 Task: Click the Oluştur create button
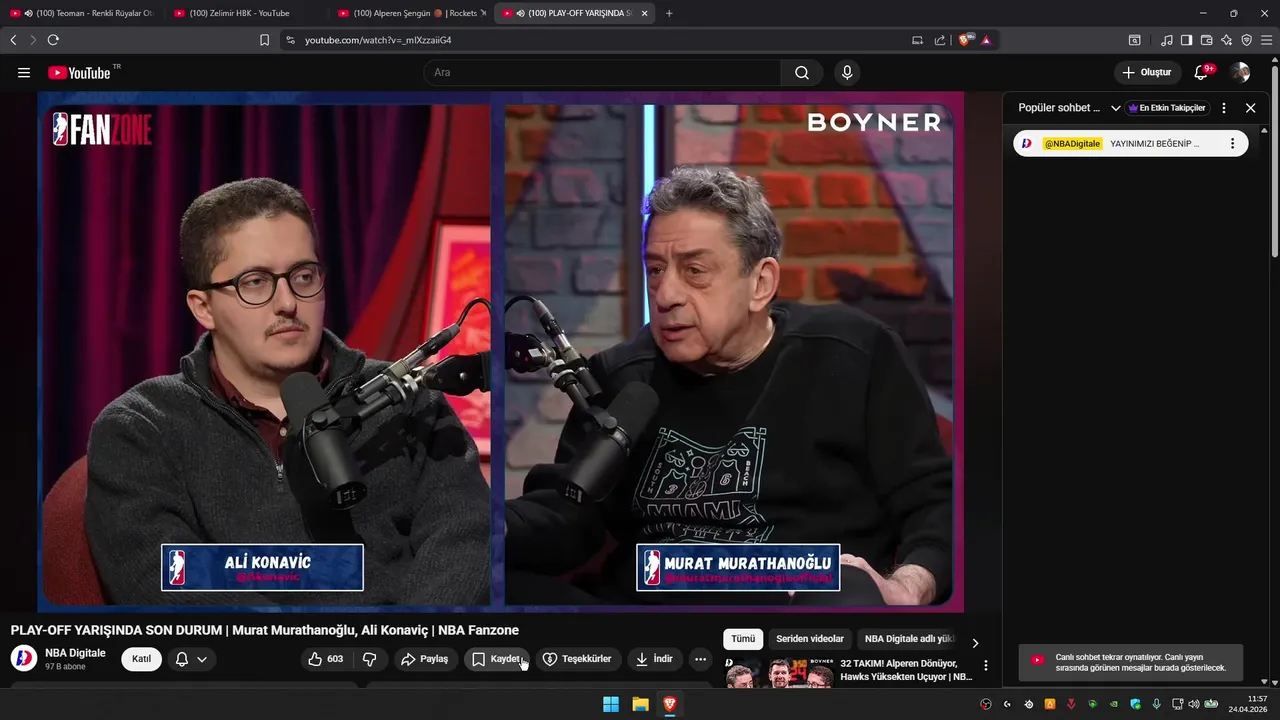pyautogui.click(x=1147, y=72)
